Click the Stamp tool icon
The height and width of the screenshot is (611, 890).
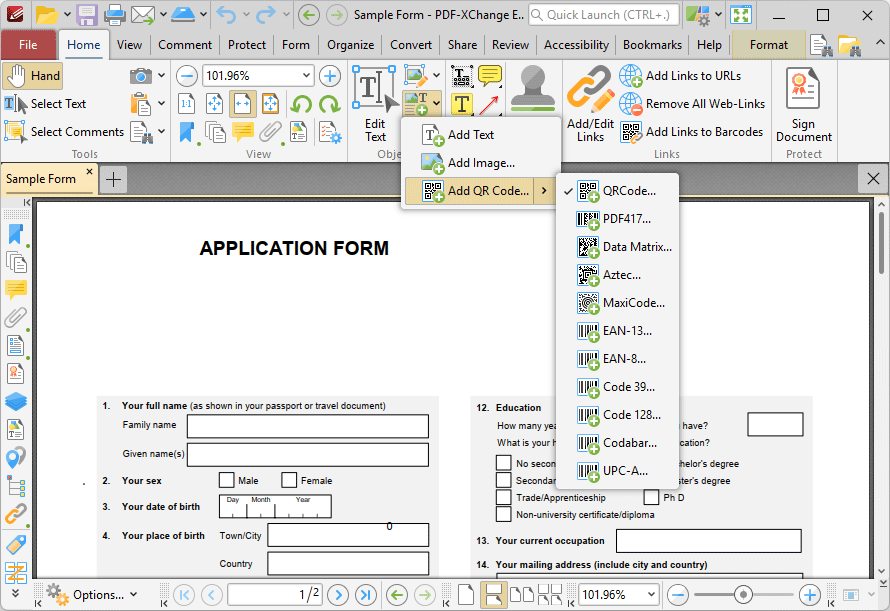coord(532,88)
